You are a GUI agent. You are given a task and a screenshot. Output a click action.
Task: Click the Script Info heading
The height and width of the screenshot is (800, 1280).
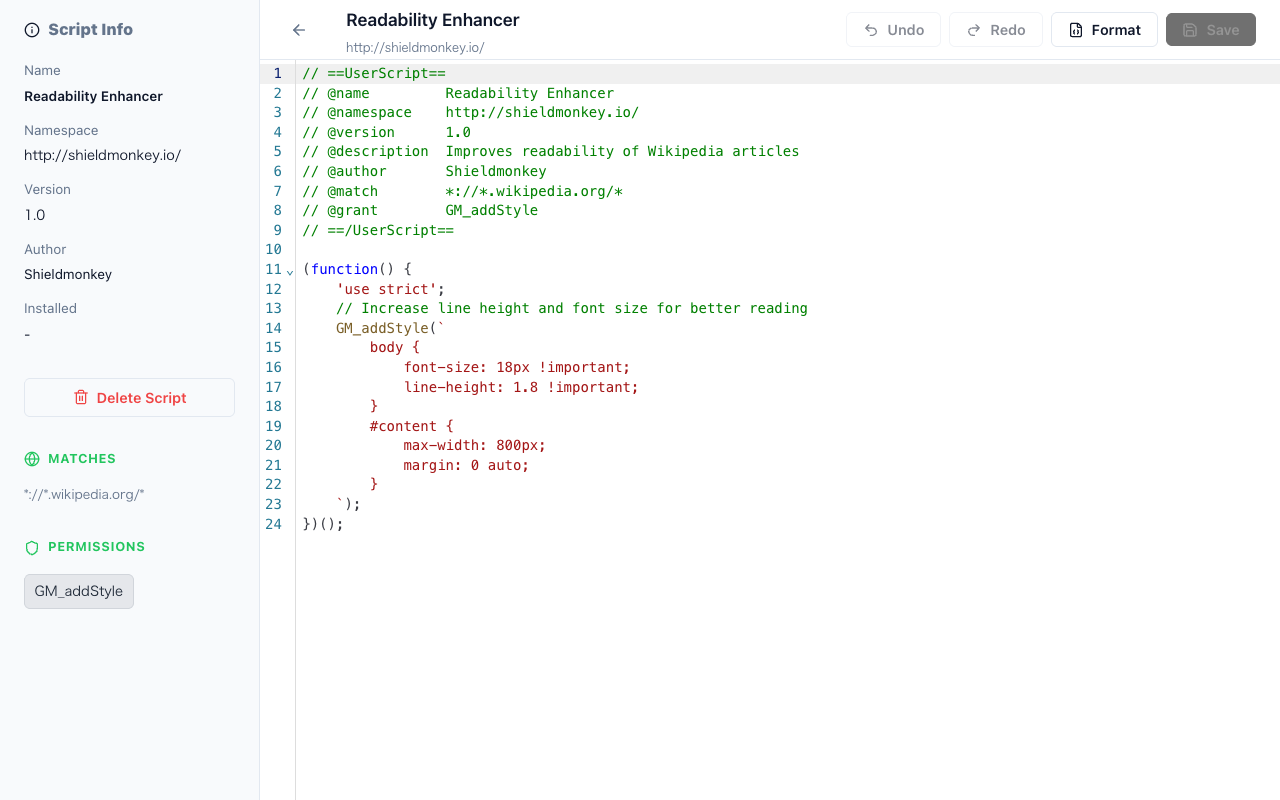(90, 30)
